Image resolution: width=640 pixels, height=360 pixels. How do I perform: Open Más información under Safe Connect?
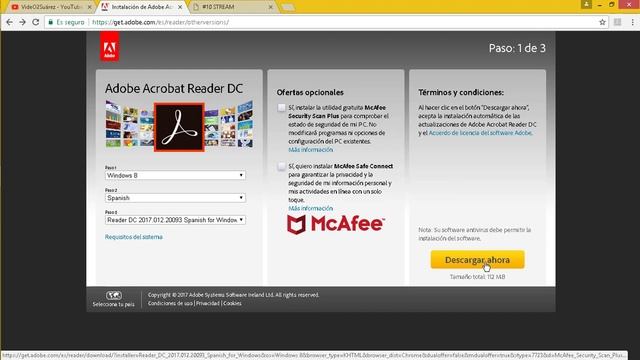[x=311, y=208]
